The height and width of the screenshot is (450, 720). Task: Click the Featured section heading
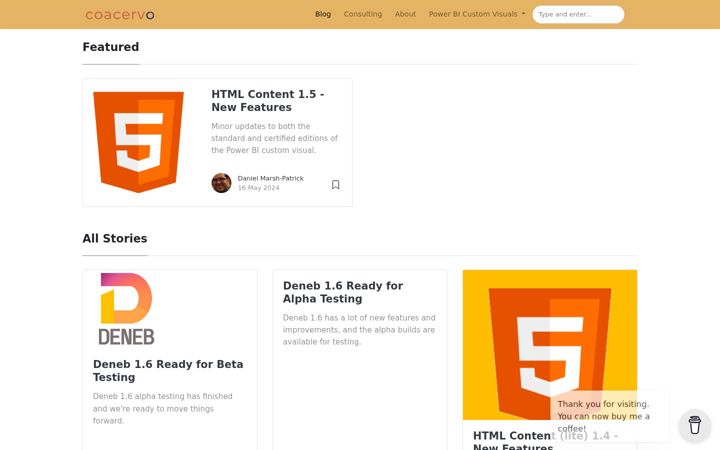111,47
